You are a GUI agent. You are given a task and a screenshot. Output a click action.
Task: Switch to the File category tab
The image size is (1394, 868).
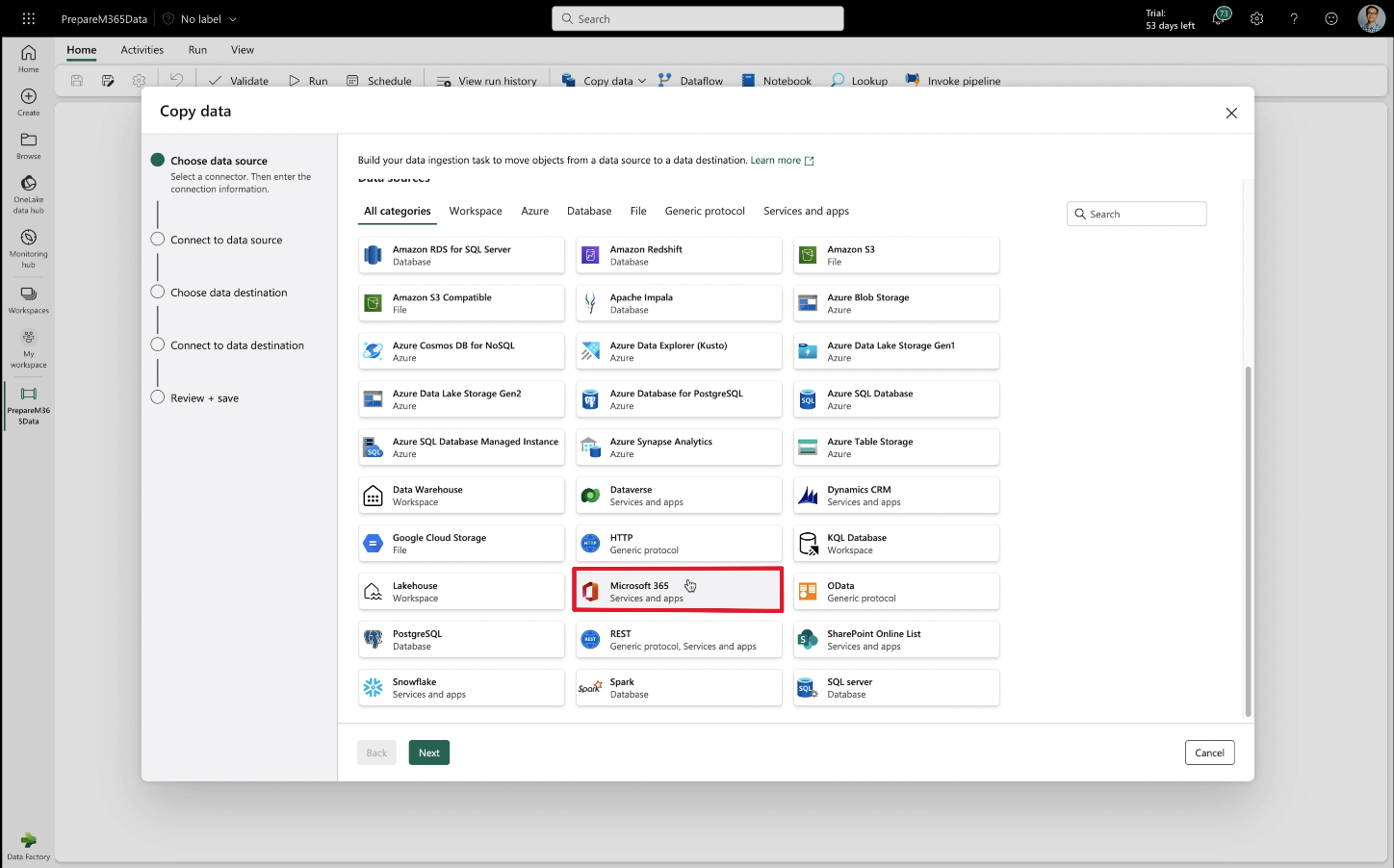pos(638,211)
